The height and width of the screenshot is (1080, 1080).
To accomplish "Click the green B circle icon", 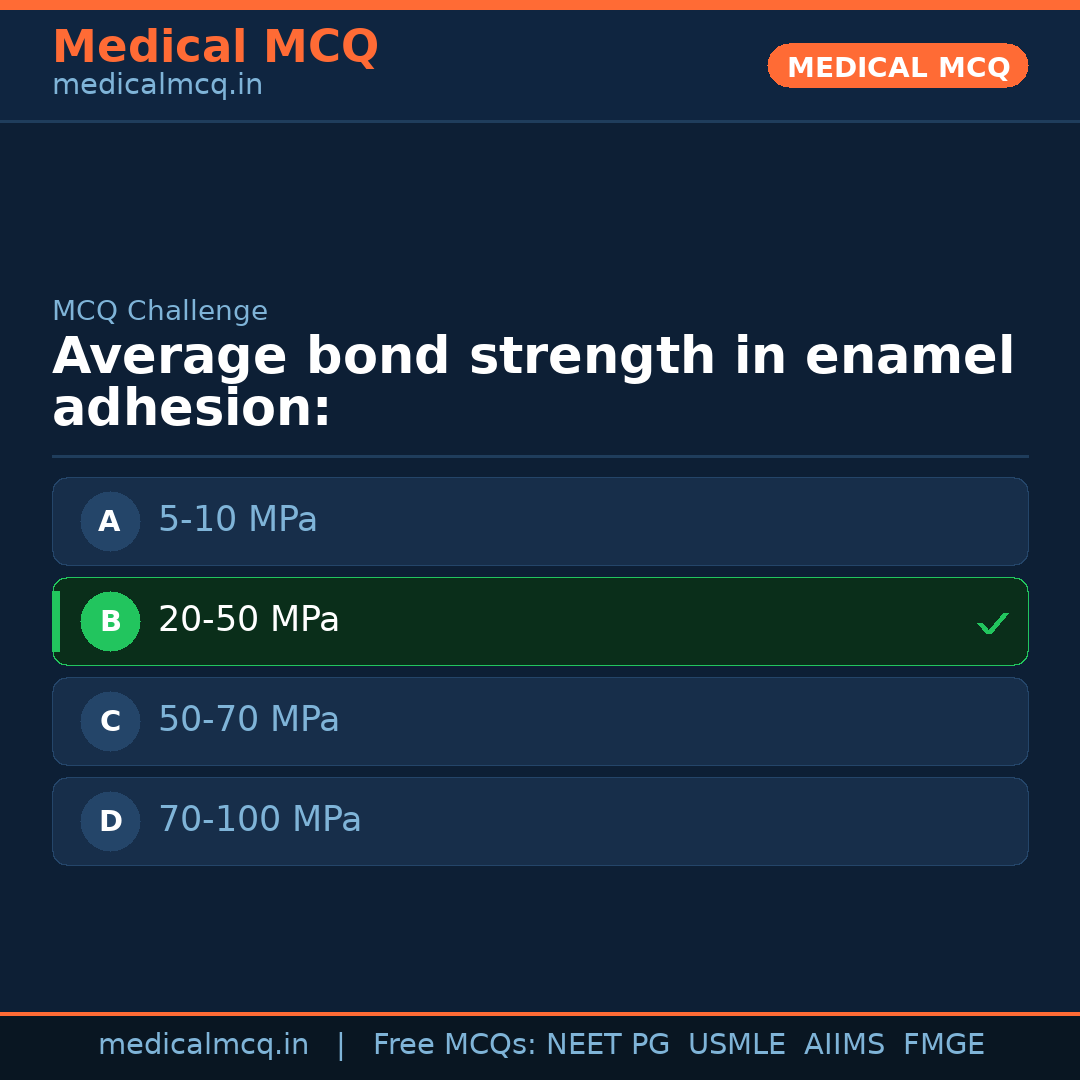I will point(110,621).
